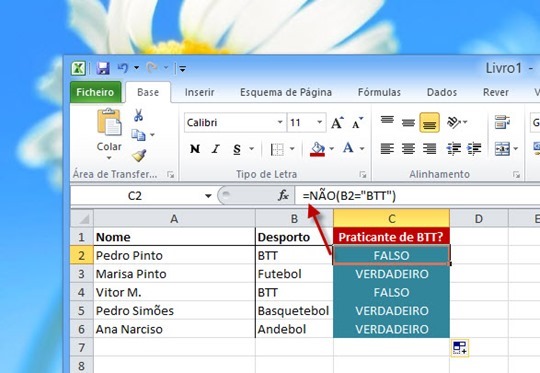Decrease the cell indent
The width and height of the screenshot is (540, 373).
pyautogui.click(x=454, y=149)
